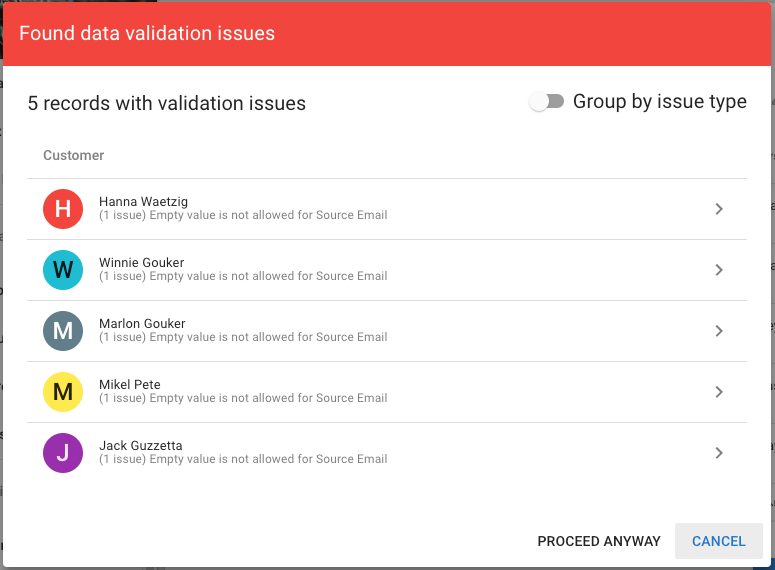Screen dimensions: 775x570
Task: Click the teal W avatar for Winnie Gouker
Action: click(x=63, y=270)
